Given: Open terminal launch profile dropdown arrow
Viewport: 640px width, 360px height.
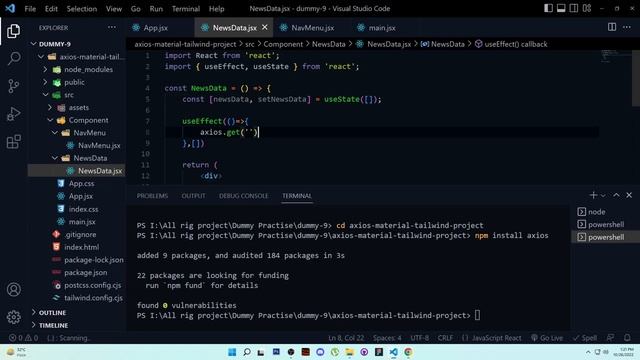Looking at the screenshot, I should pyautogui.click(x=603, y=196).
